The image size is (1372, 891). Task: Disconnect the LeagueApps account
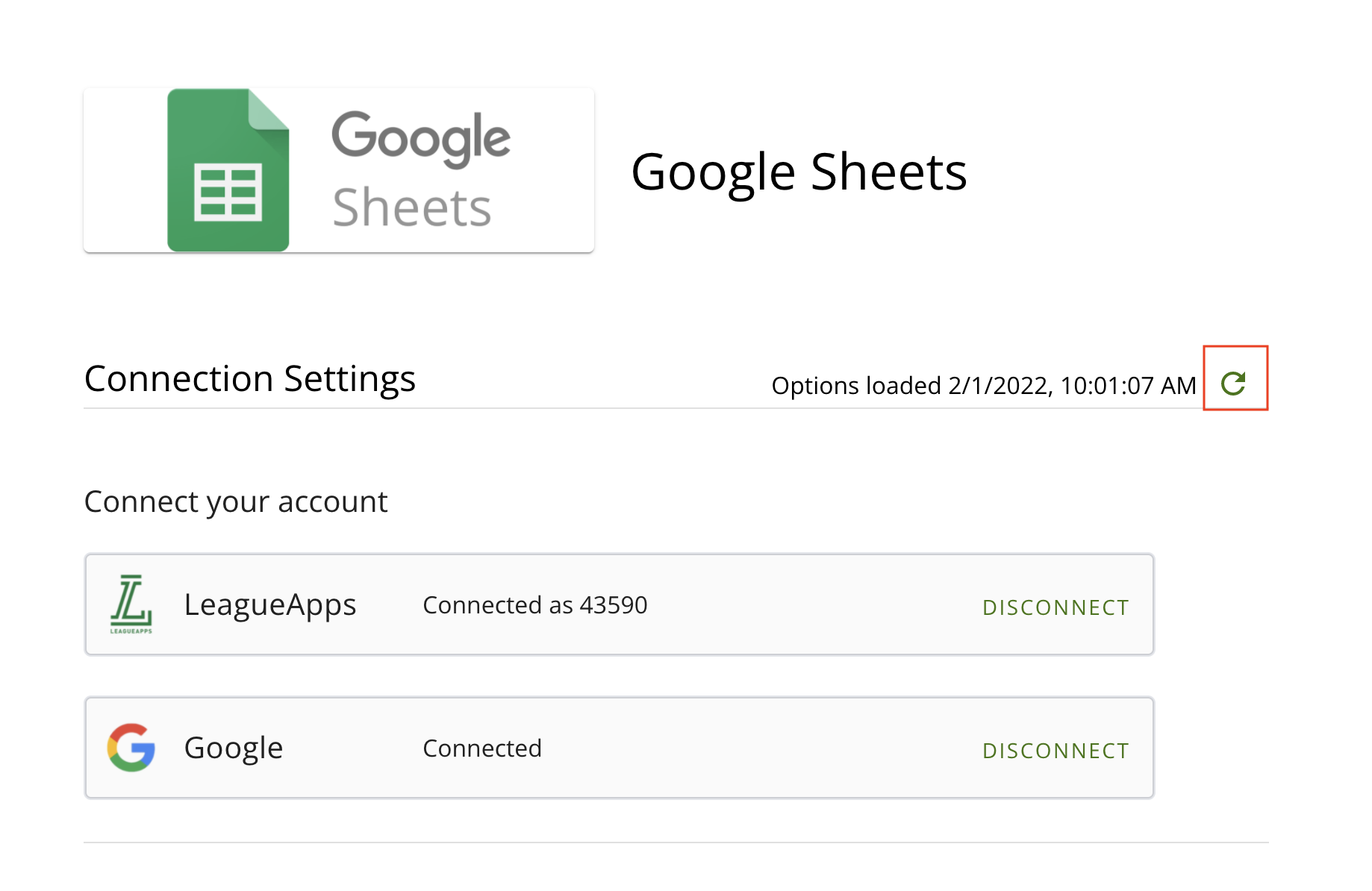1055,607
